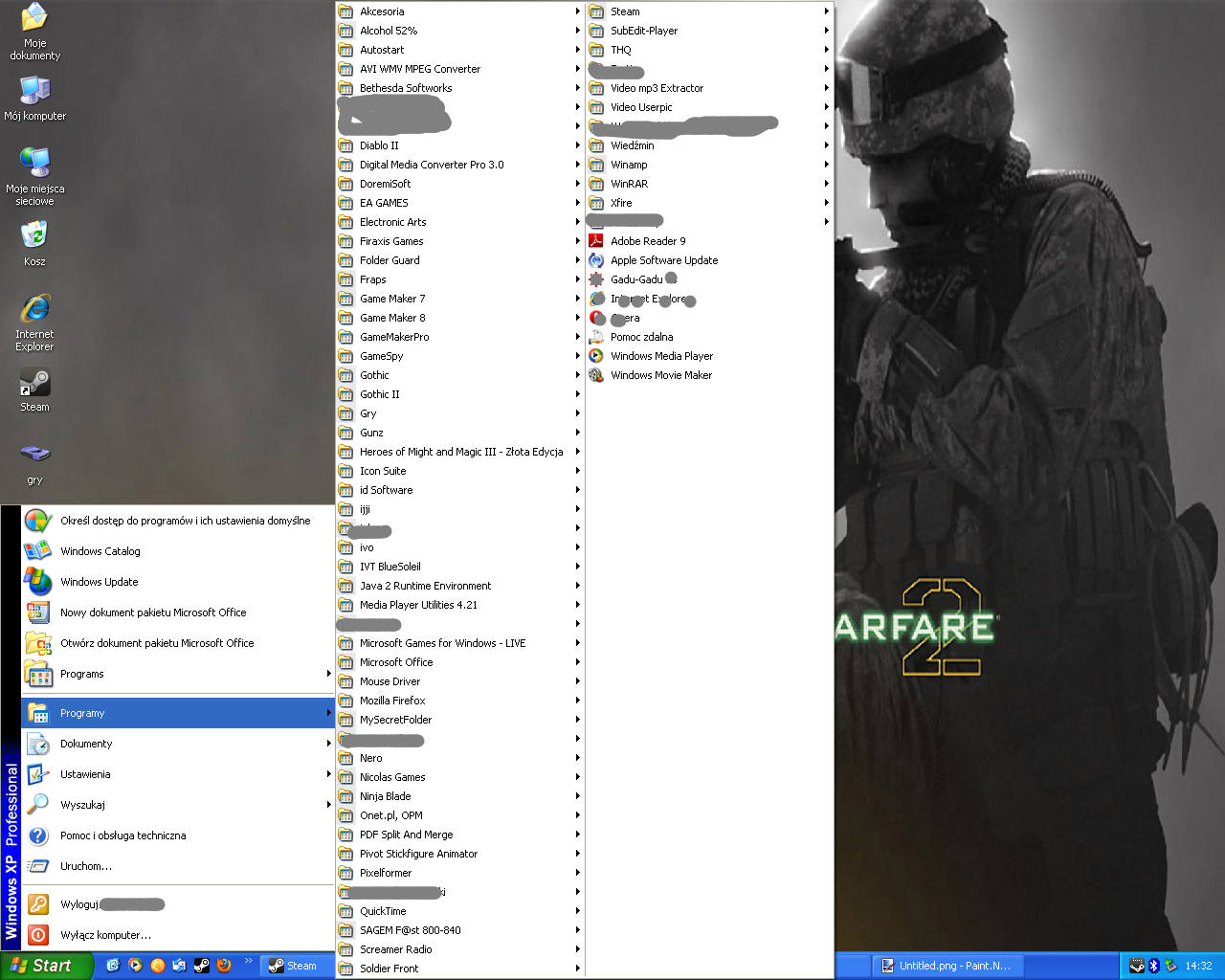The image size is (1225, 980).
Task: Switch to Untitled.png Paint.NET taskbar window
Action: coord(946,966)
